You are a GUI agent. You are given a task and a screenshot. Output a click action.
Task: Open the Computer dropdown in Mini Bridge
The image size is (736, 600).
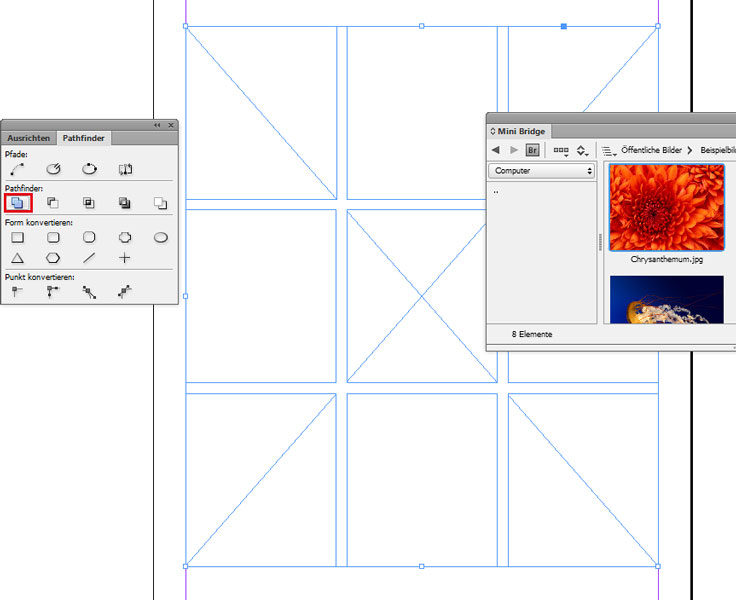point(542,171)
